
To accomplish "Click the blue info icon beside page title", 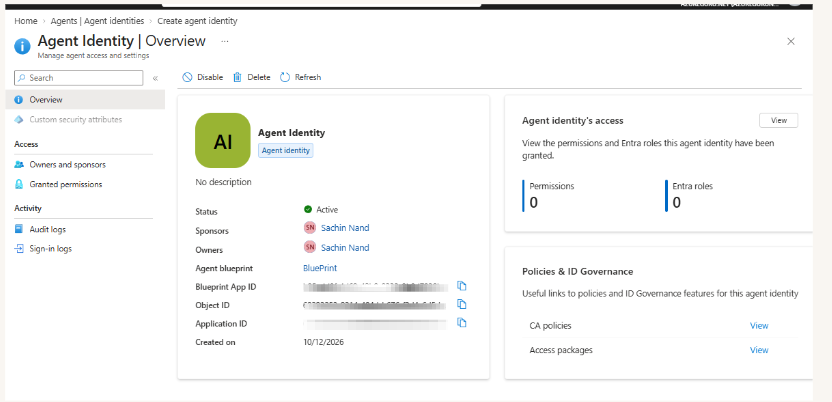I will pyautogui.click(x=22, y=46).
